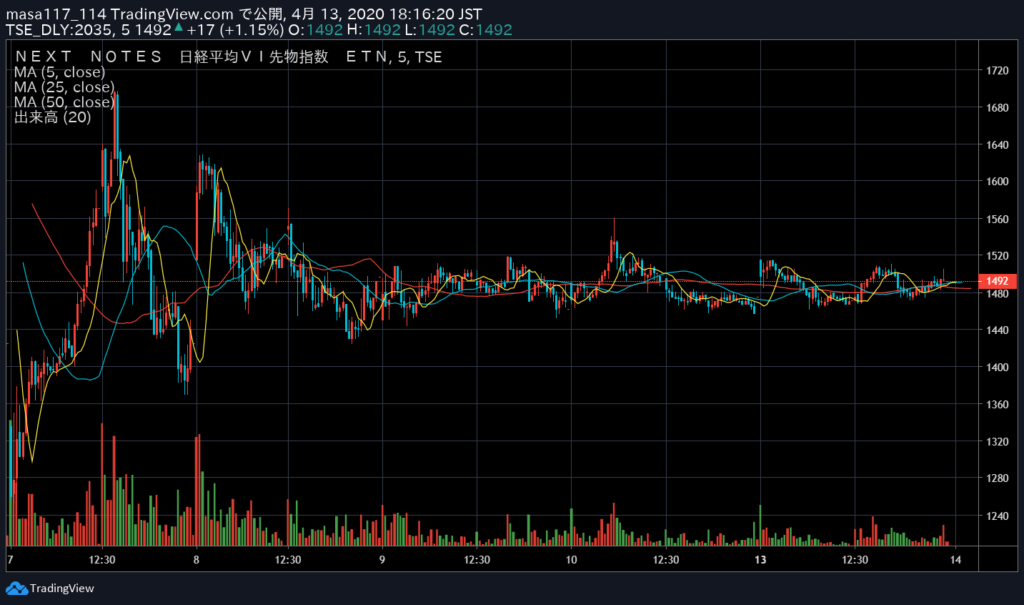The width and height of the screenshot is (1024, 605).
Task: Click the masa117_114 author name
Action: point(56,14)
